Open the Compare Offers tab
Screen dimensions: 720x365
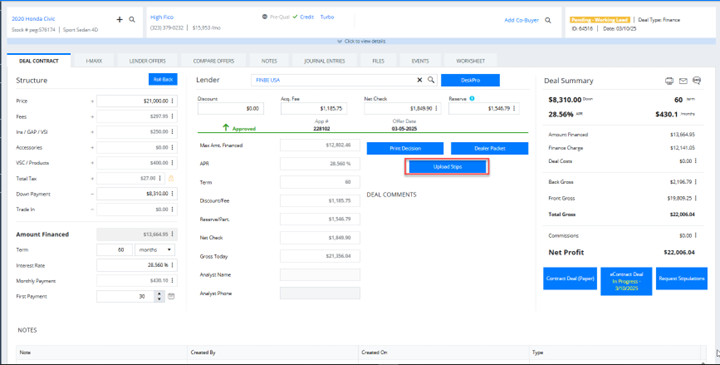click(214, 61)
